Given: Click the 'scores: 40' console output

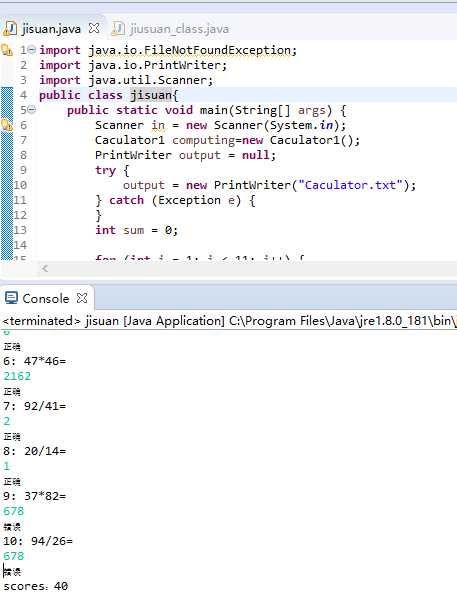Looking at the screenshot, I should tap(35, 587).
